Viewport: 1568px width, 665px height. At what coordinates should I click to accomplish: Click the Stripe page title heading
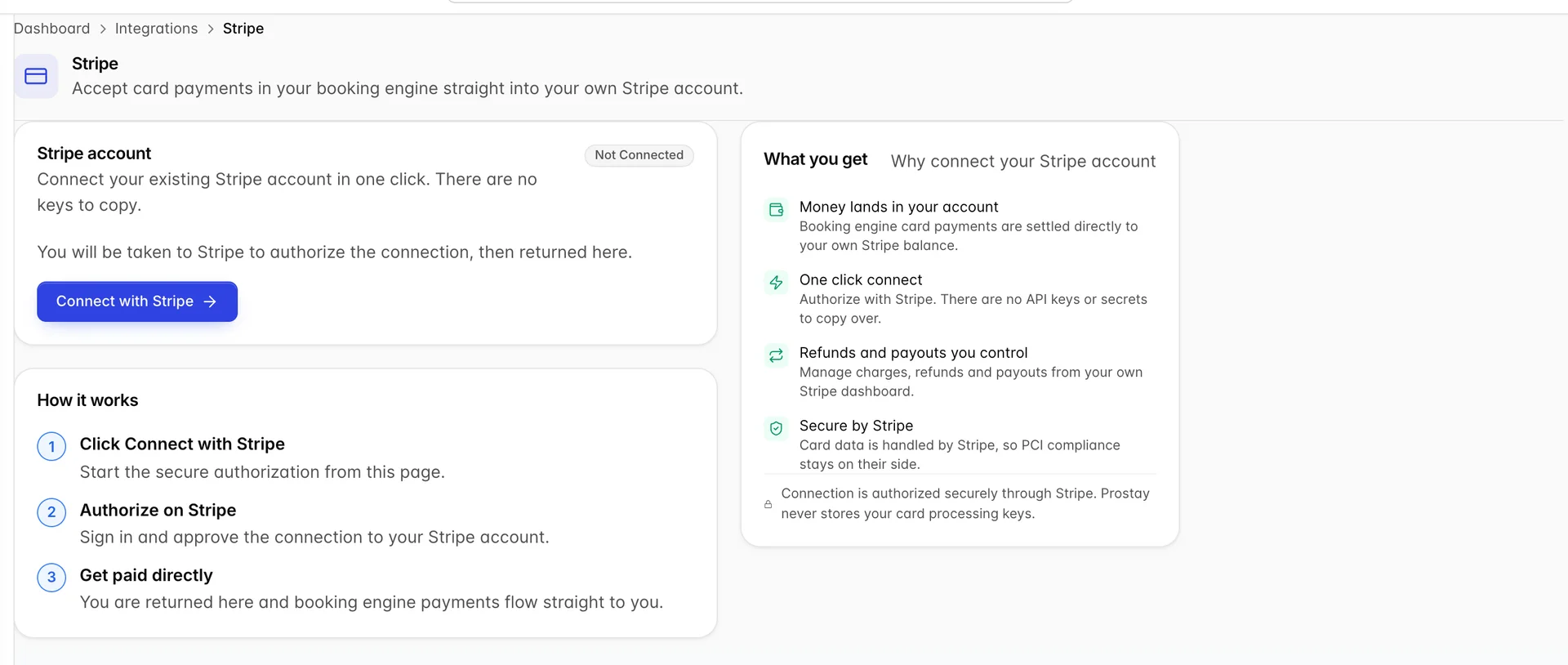[x=95, y=64]
